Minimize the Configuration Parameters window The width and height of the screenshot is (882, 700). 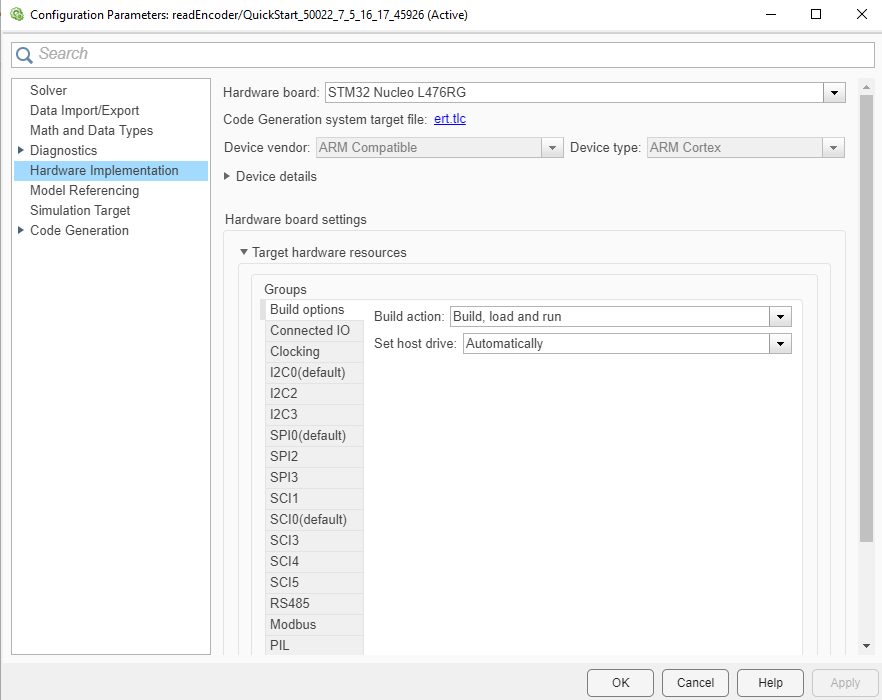click(771, 14)
